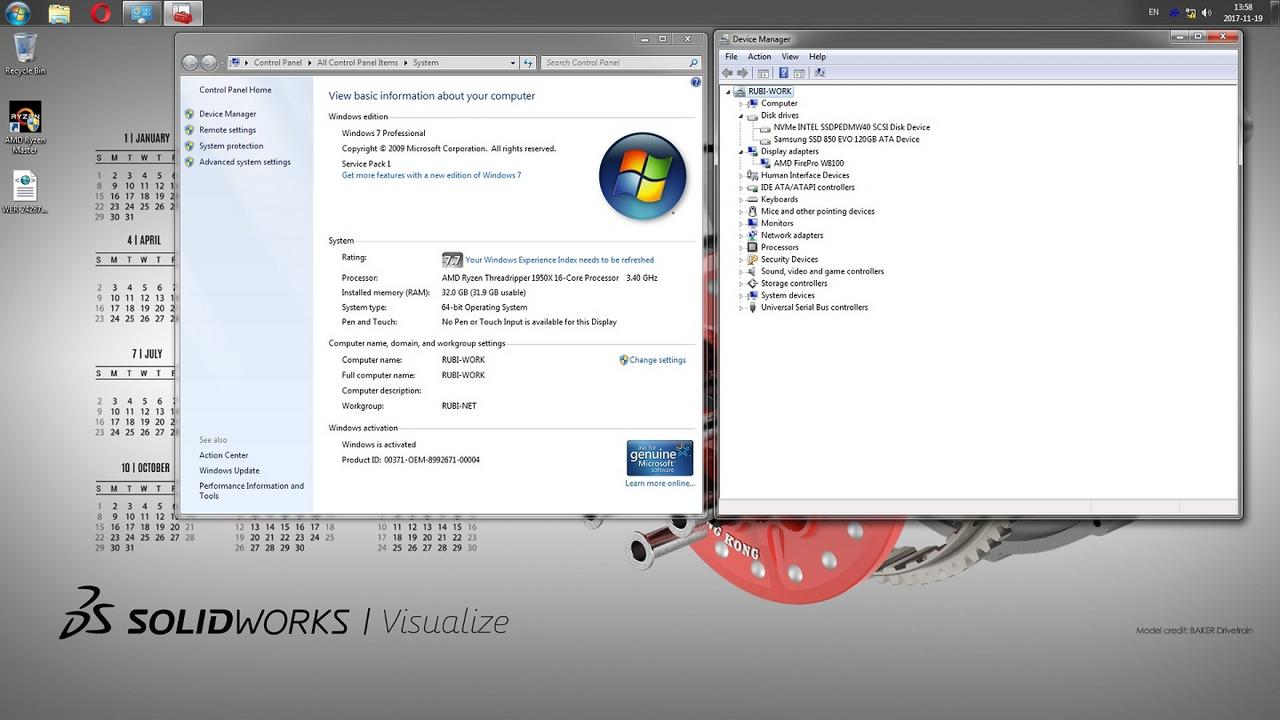Select the AMD FirePro W8100 device

point(808,163)
